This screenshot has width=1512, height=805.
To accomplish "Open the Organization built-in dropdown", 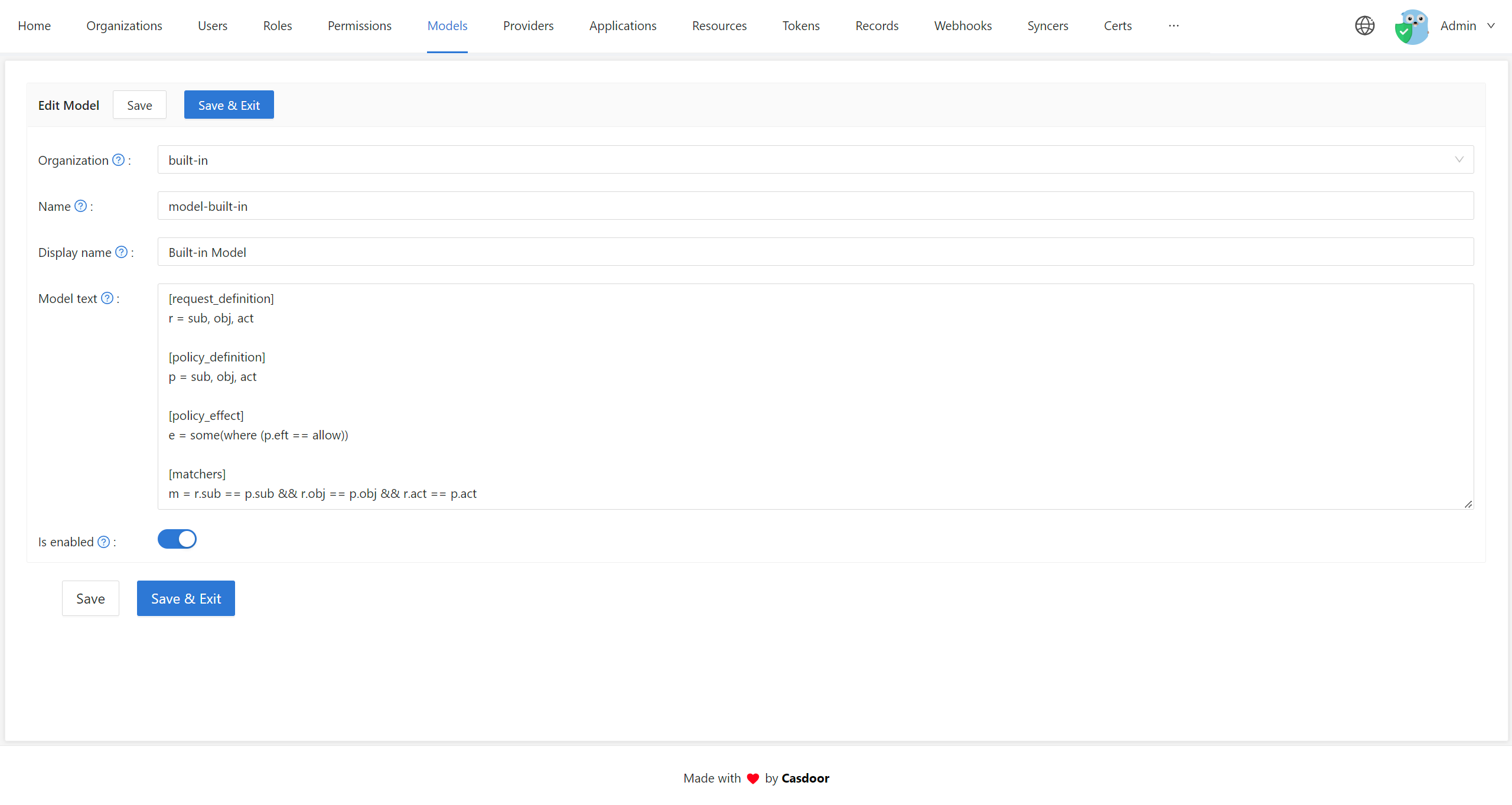I will [815, 160].
